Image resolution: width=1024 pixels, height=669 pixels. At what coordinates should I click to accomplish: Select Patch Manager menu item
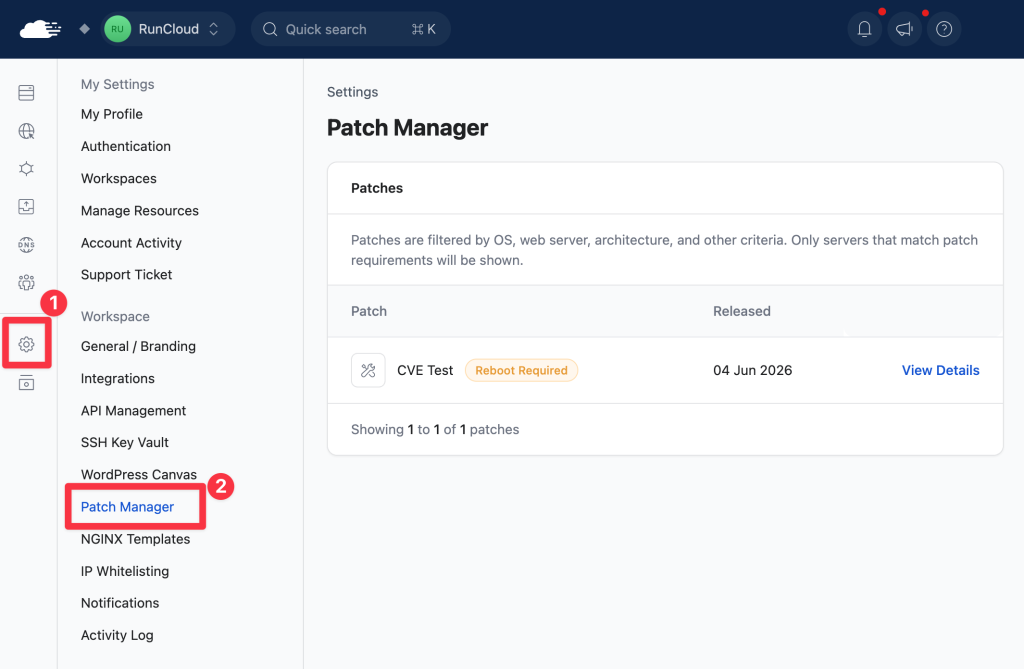[x=127, y=506]
